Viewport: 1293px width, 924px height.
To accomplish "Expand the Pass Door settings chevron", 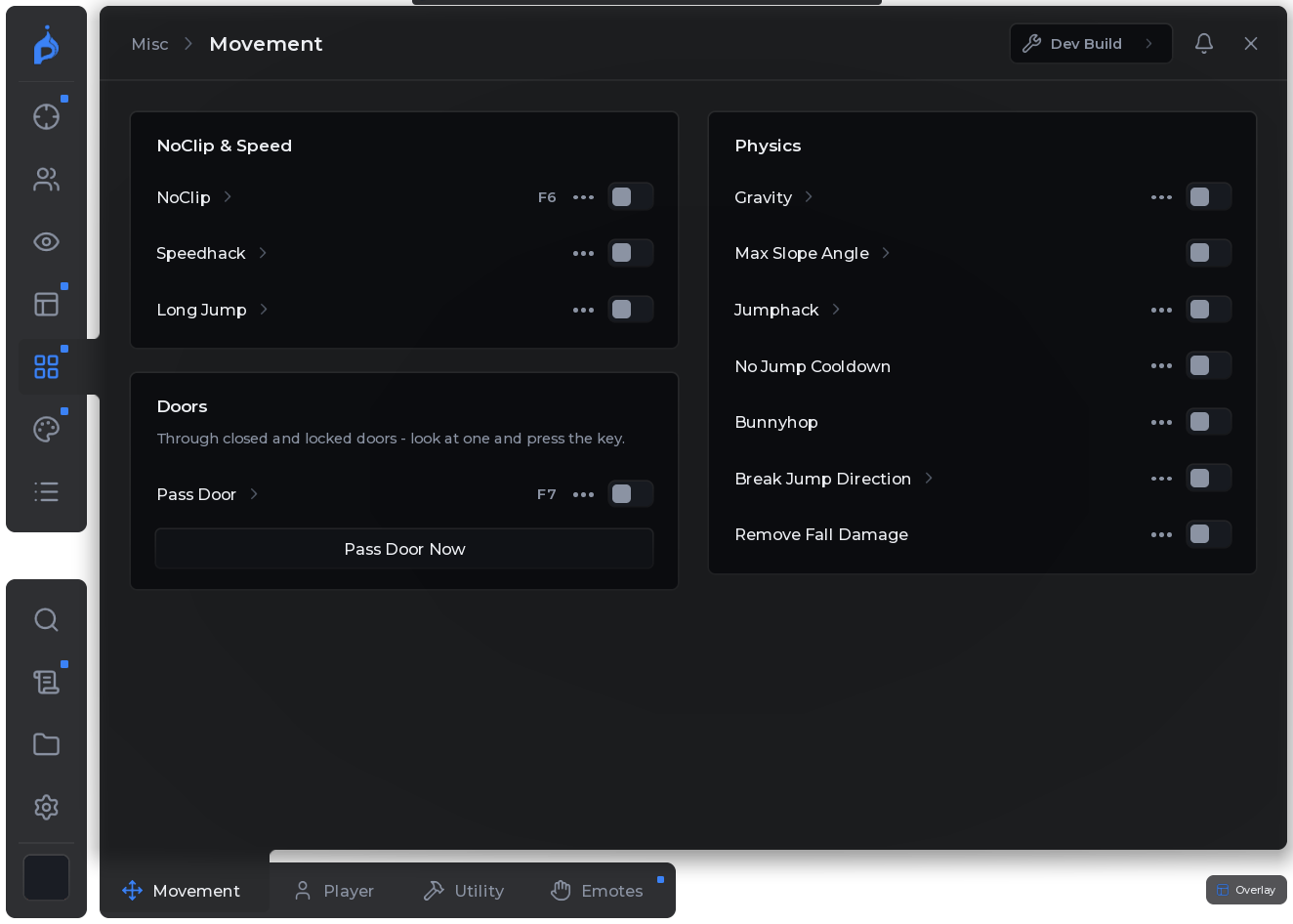I will click(254, 493).
